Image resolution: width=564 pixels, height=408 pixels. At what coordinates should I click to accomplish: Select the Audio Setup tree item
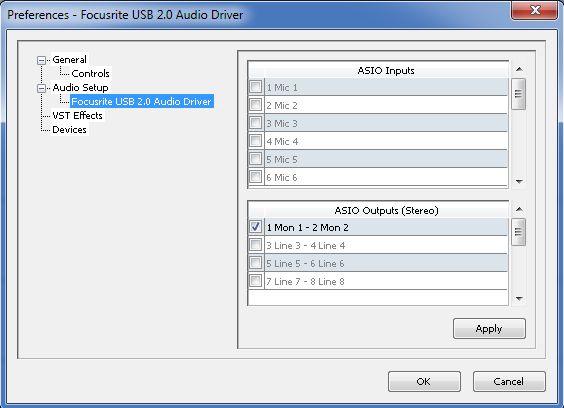[x=80, y=87]
